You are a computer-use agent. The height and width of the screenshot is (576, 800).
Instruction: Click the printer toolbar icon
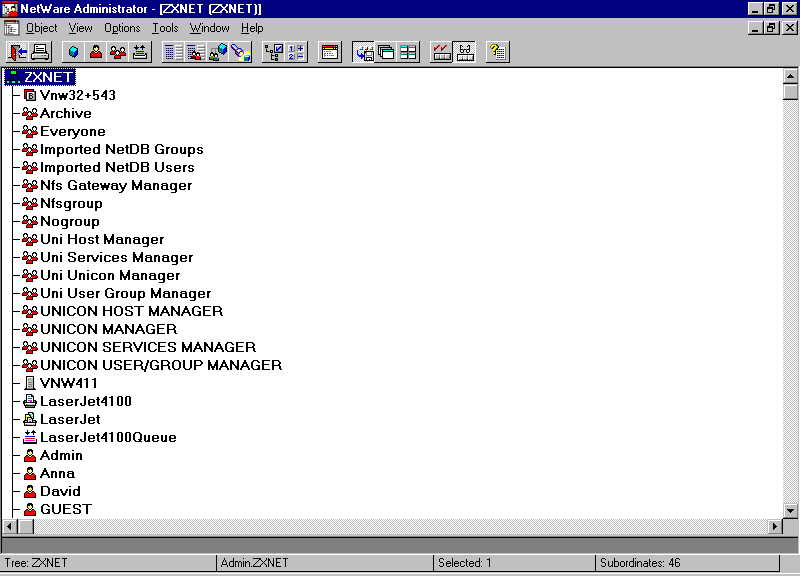point(40,52)
